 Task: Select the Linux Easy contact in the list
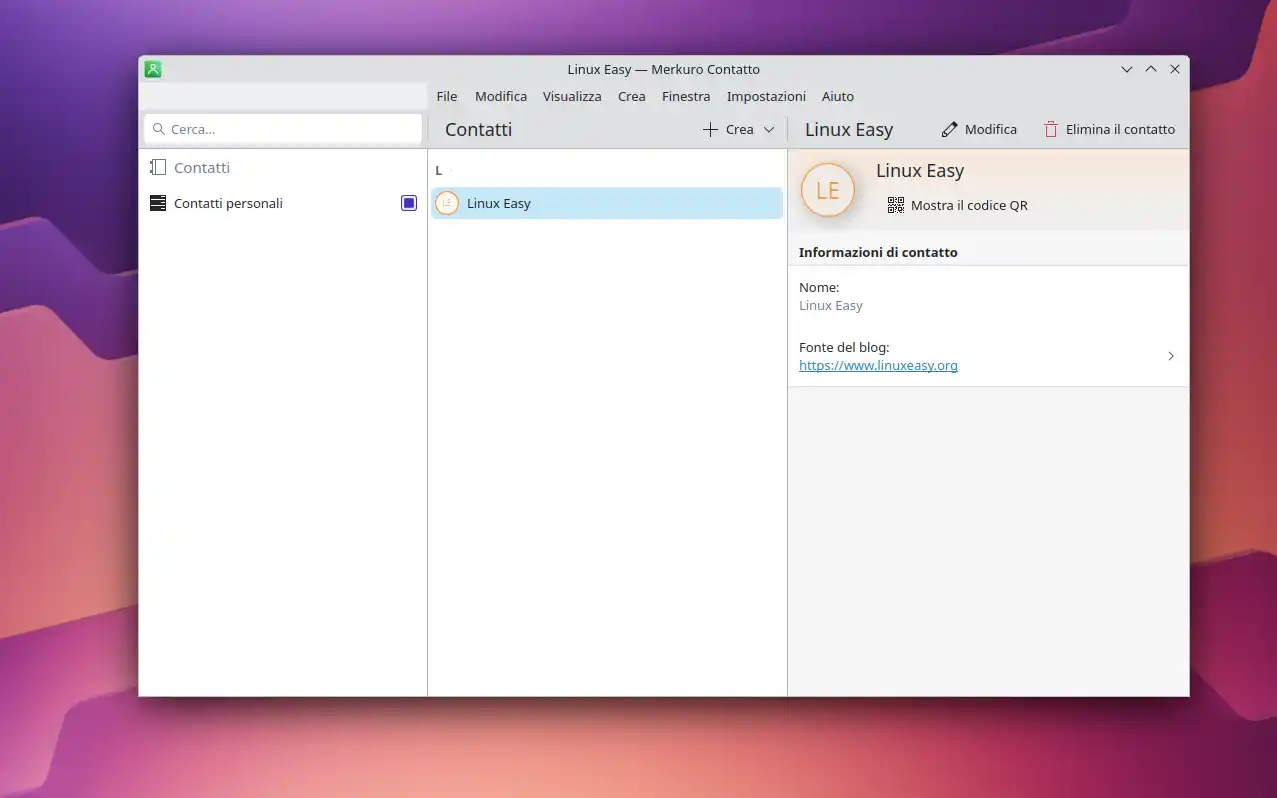[x=607, y=203]
